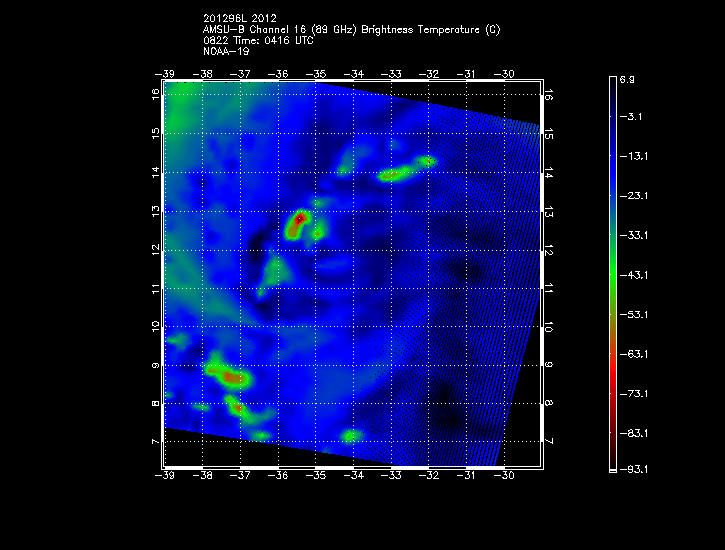
Task: Click bottom axis longitude label "-37"
Action: tap(240, 475)
